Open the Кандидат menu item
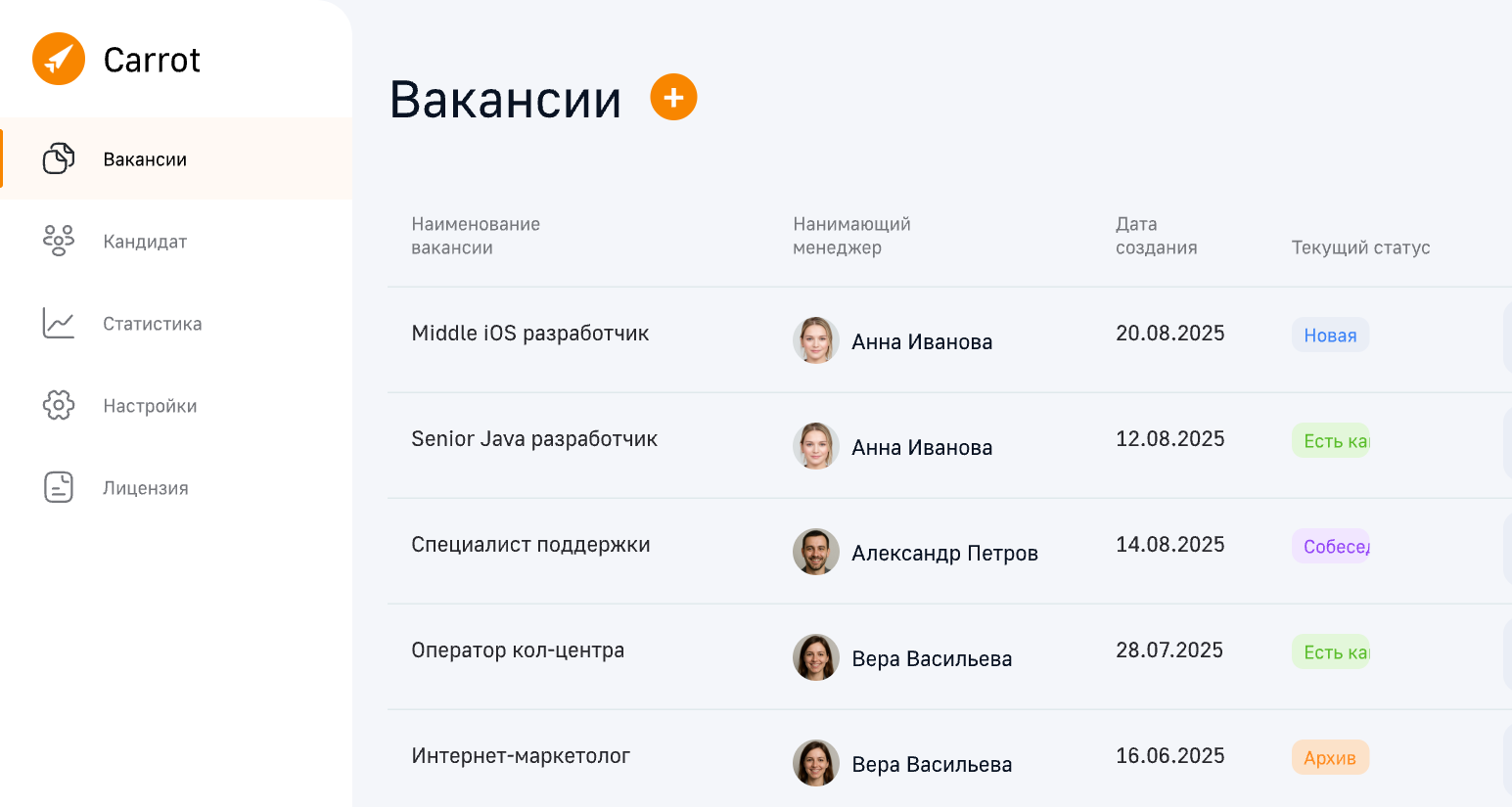The width and height of the screenshot is (1512, 807). coord(176,241)
